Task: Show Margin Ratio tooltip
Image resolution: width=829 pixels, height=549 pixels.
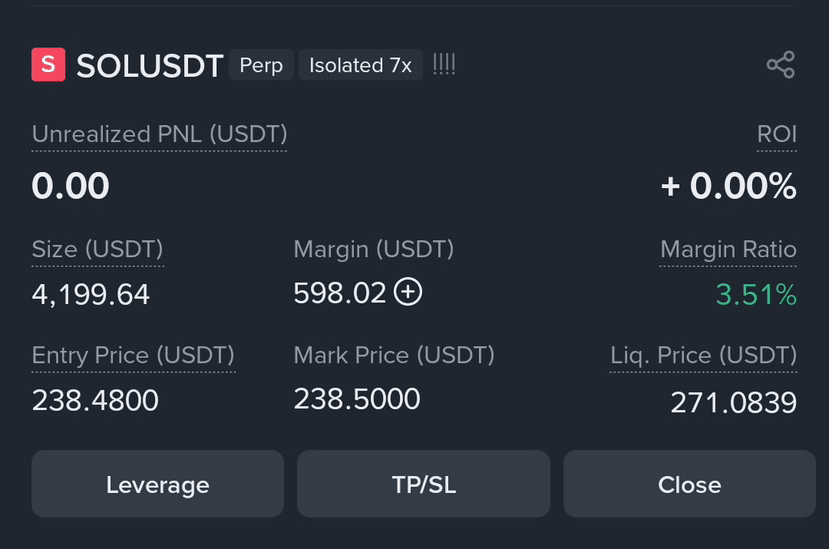Action: click(728, 249)
